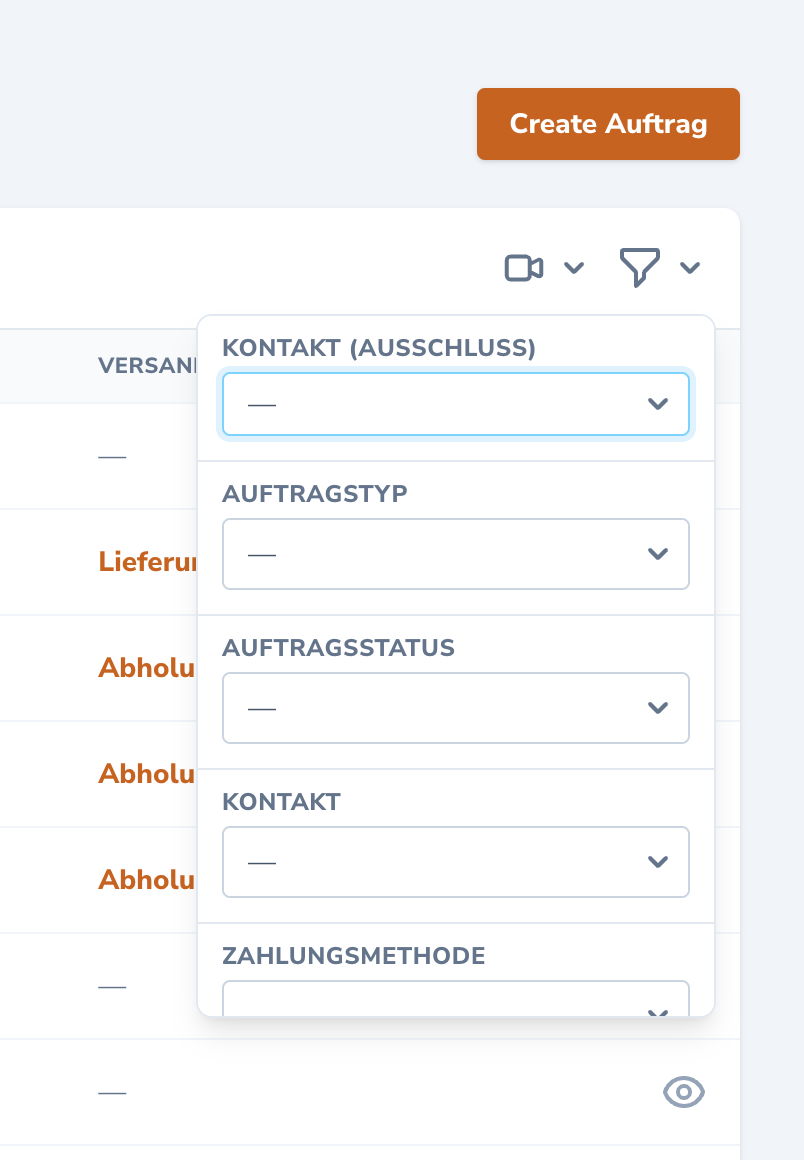Image resolution: width=804 pixels, height=1160 pixels.
Task: Open the video camera lens menu
Action: (x=524, y=268)
